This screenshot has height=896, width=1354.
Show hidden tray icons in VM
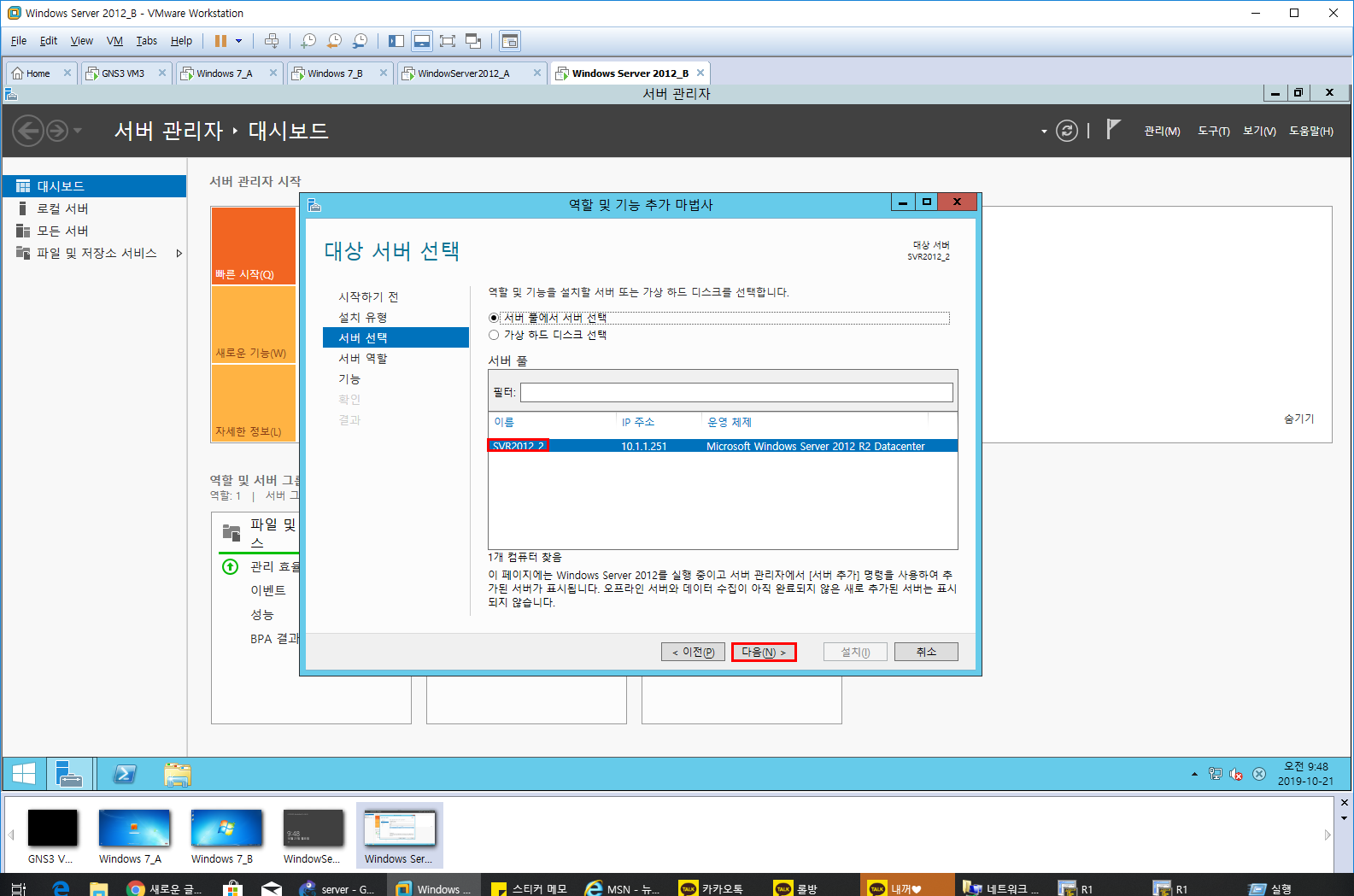coord(1194,774)
